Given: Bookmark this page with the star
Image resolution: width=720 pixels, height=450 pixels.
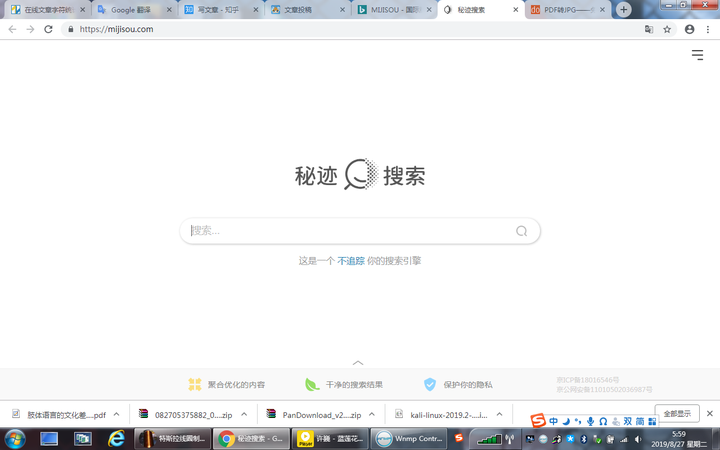Looking at the screenshot, I should point(667,29).
